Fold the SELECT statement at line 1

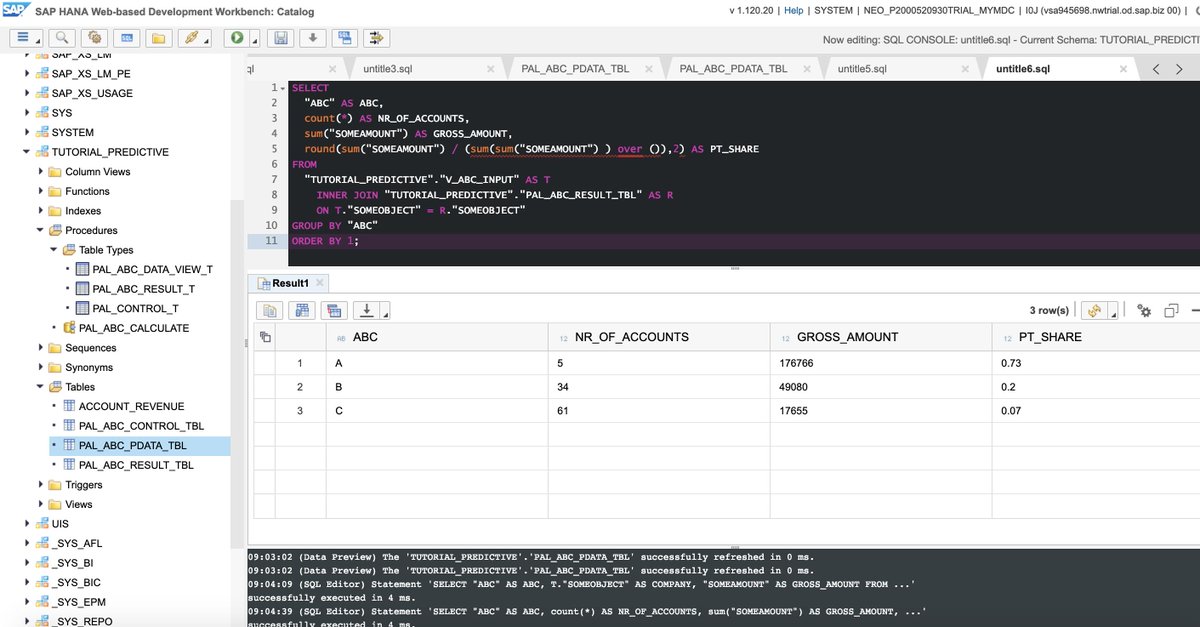pos(285,88)
